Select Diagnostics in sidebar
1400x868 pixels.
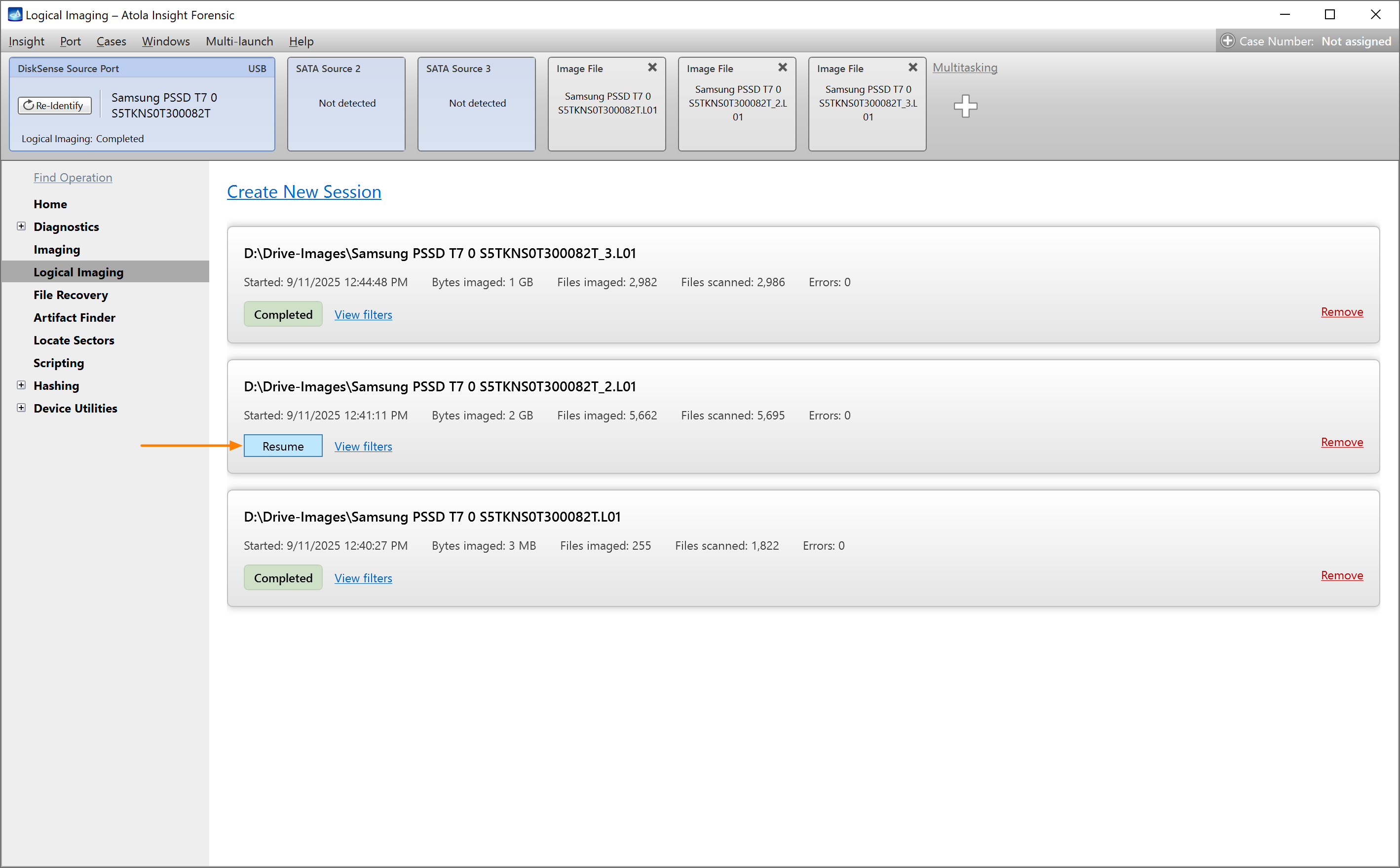66,227
